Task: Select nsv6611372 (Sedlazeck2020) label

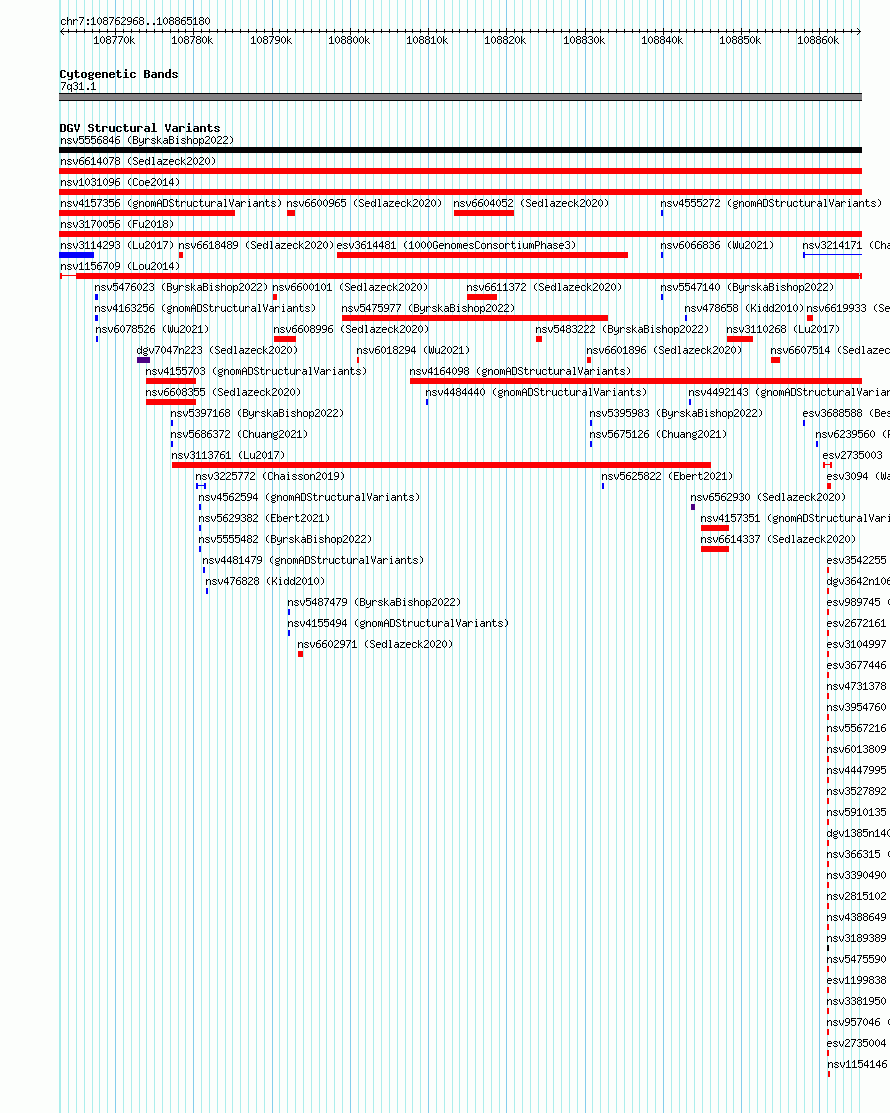Action: click(x=544, y=287)
